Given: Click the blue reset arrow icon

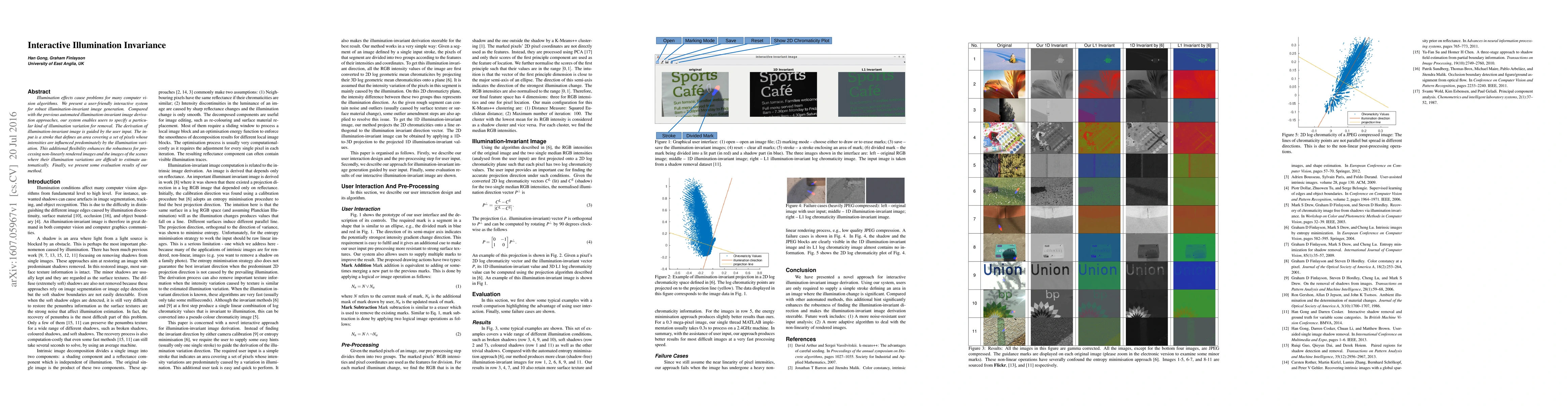Looking at the screenshot, I should (672, 62).
